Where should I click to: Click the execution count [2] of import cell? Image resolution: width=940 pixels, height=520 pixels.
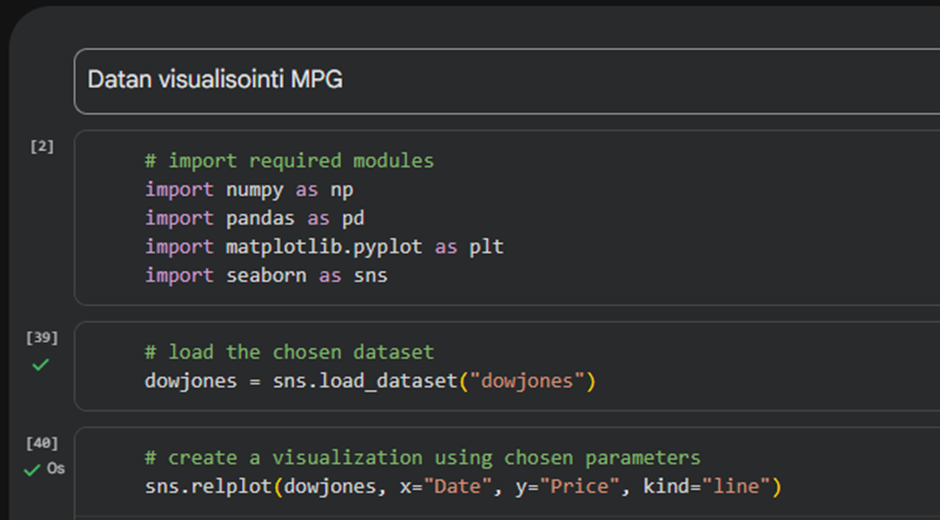coord(42,146)
